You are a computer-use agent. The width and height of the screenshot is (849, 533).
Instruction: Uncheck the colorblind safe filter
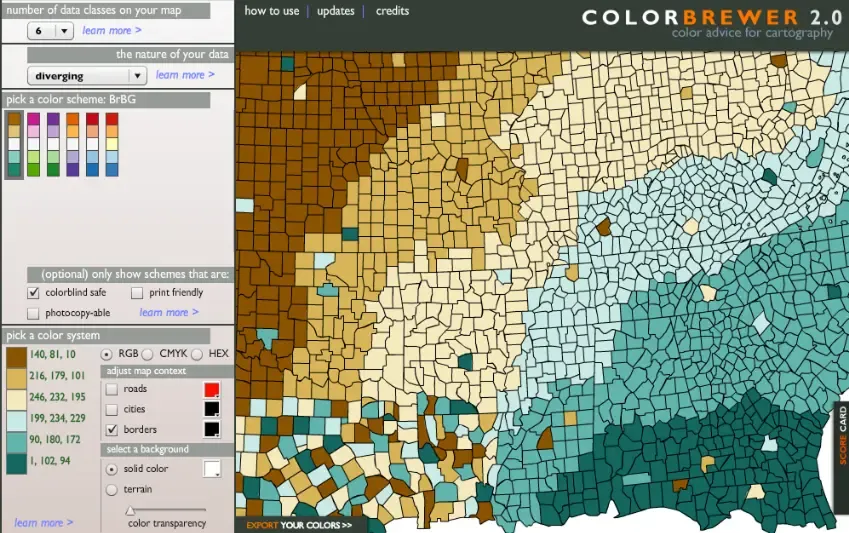pos(33,293)
